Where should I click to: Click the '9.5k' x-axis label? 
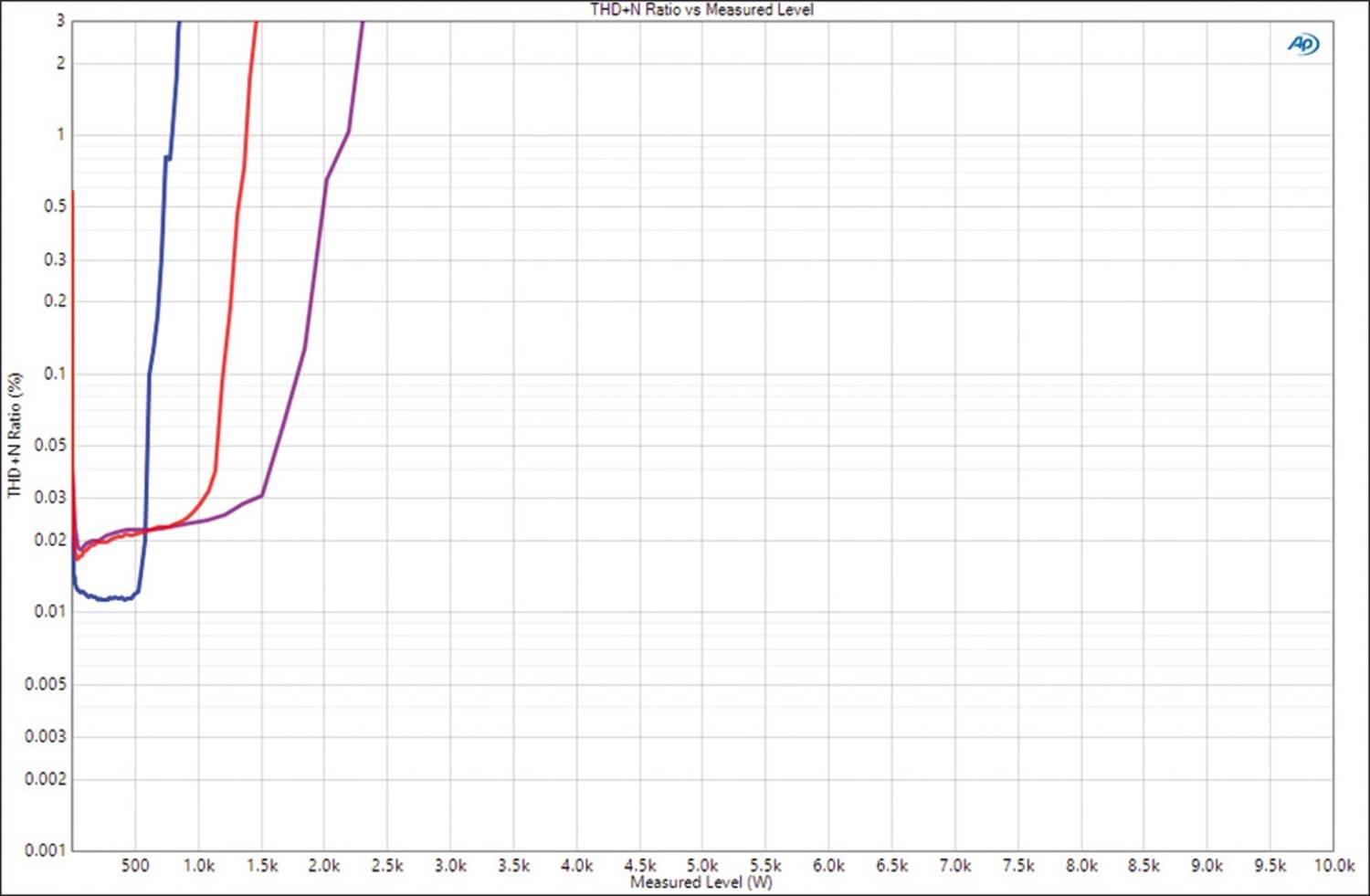click(x=1270, y=865)
